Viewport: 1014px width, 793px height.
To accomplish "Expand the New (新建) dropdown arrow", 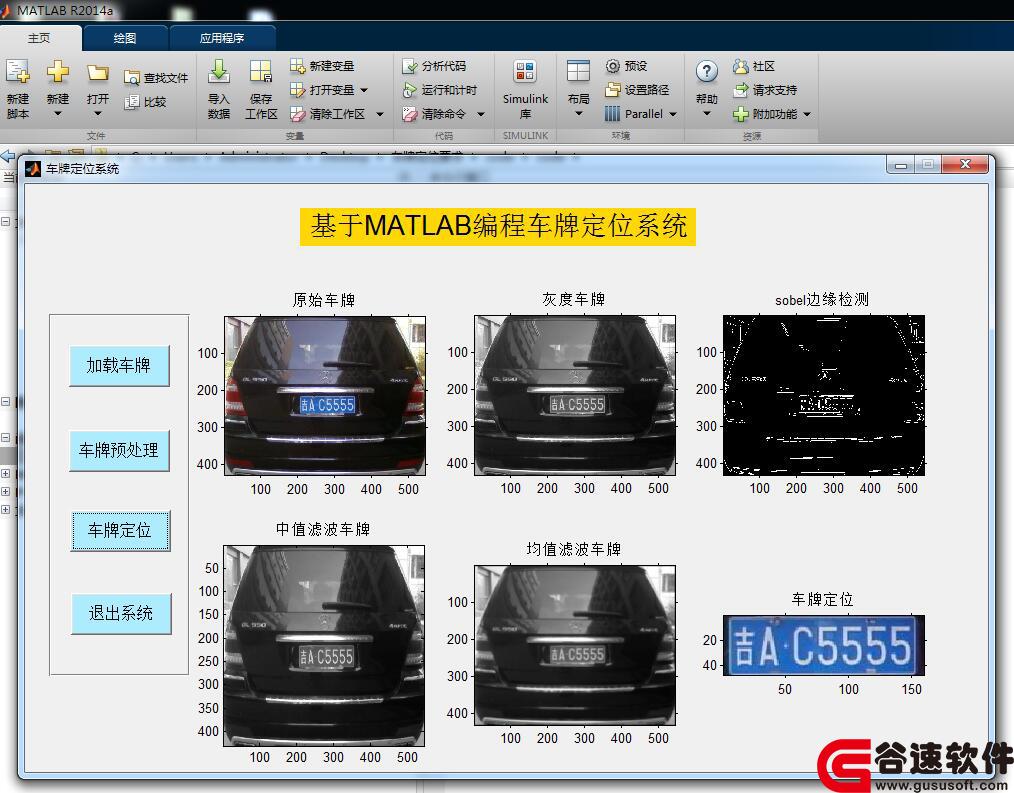I will coord(58,114).
